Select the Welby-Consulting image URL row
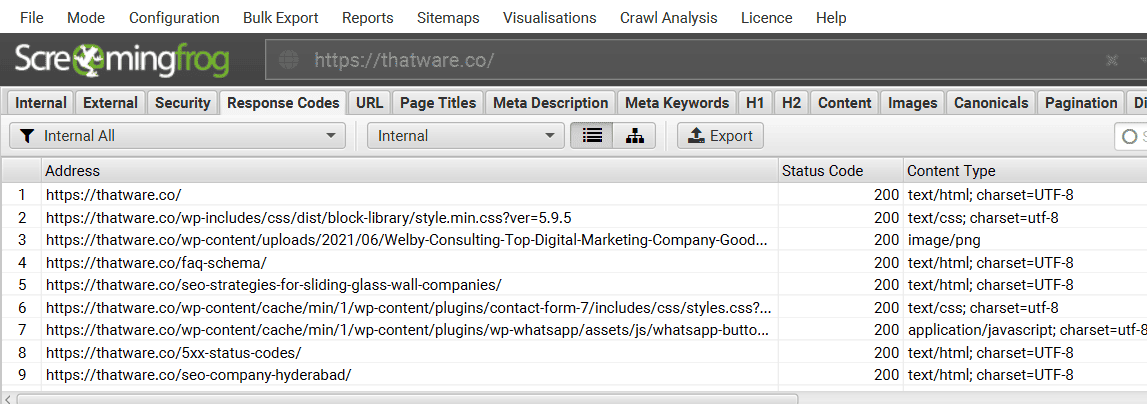This screenshot has width=1147, height=404. [x=410, y=240]
